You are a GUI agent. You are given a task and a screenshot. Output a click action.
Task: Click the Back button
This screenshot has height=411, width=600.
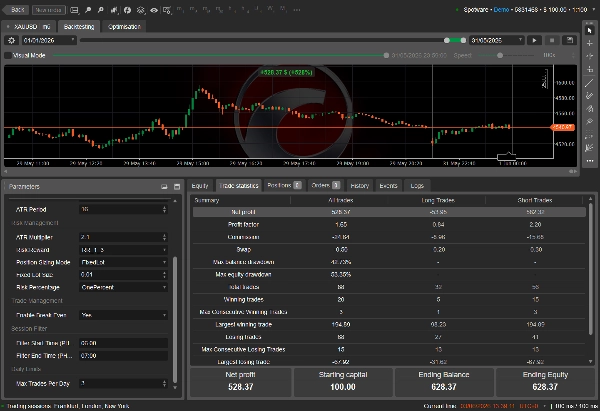[14, 10]
